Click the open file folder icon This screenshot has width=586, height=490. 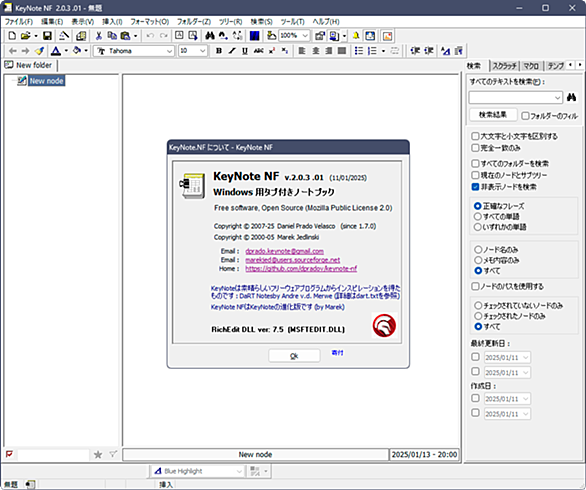(x=25, y=36)
